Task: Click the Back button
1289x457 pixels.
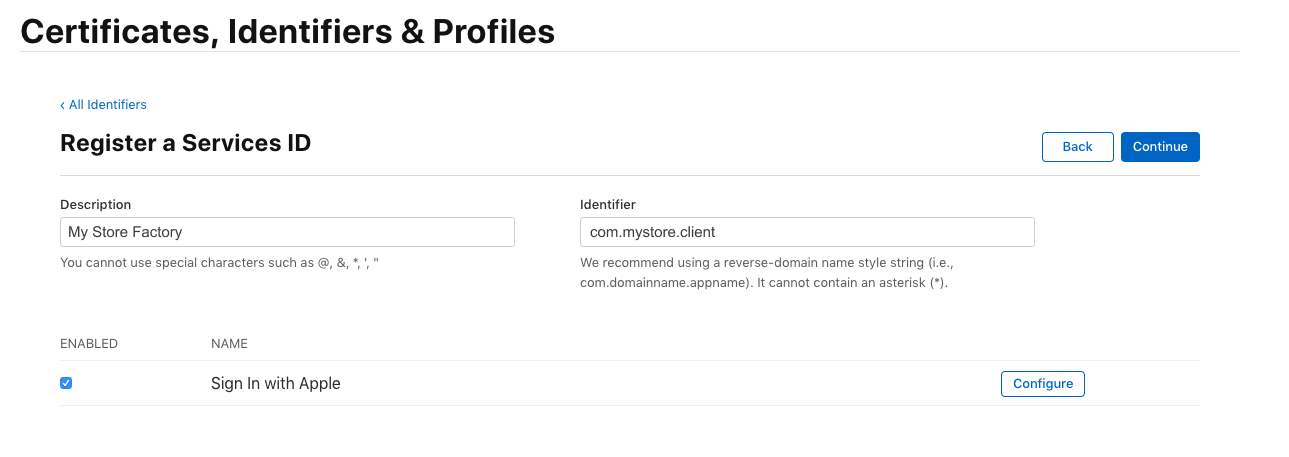Action: 1077,147
